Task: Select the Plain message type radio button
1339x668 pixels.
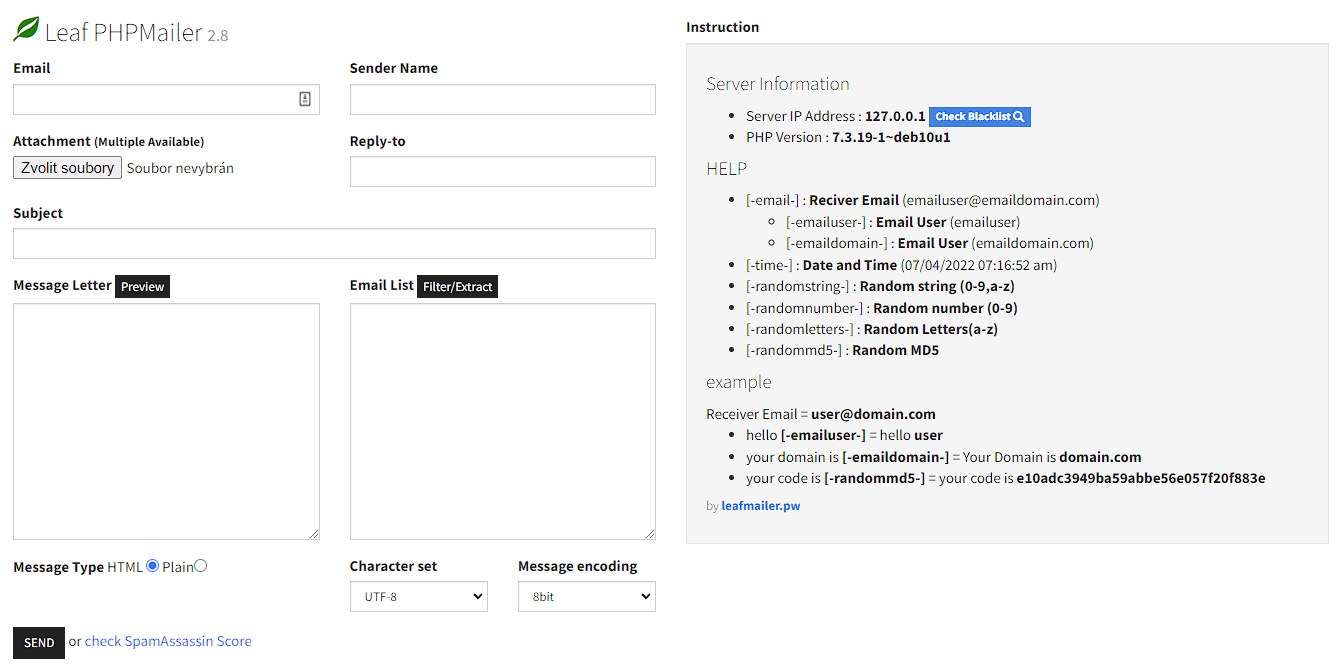Action: 201,566
